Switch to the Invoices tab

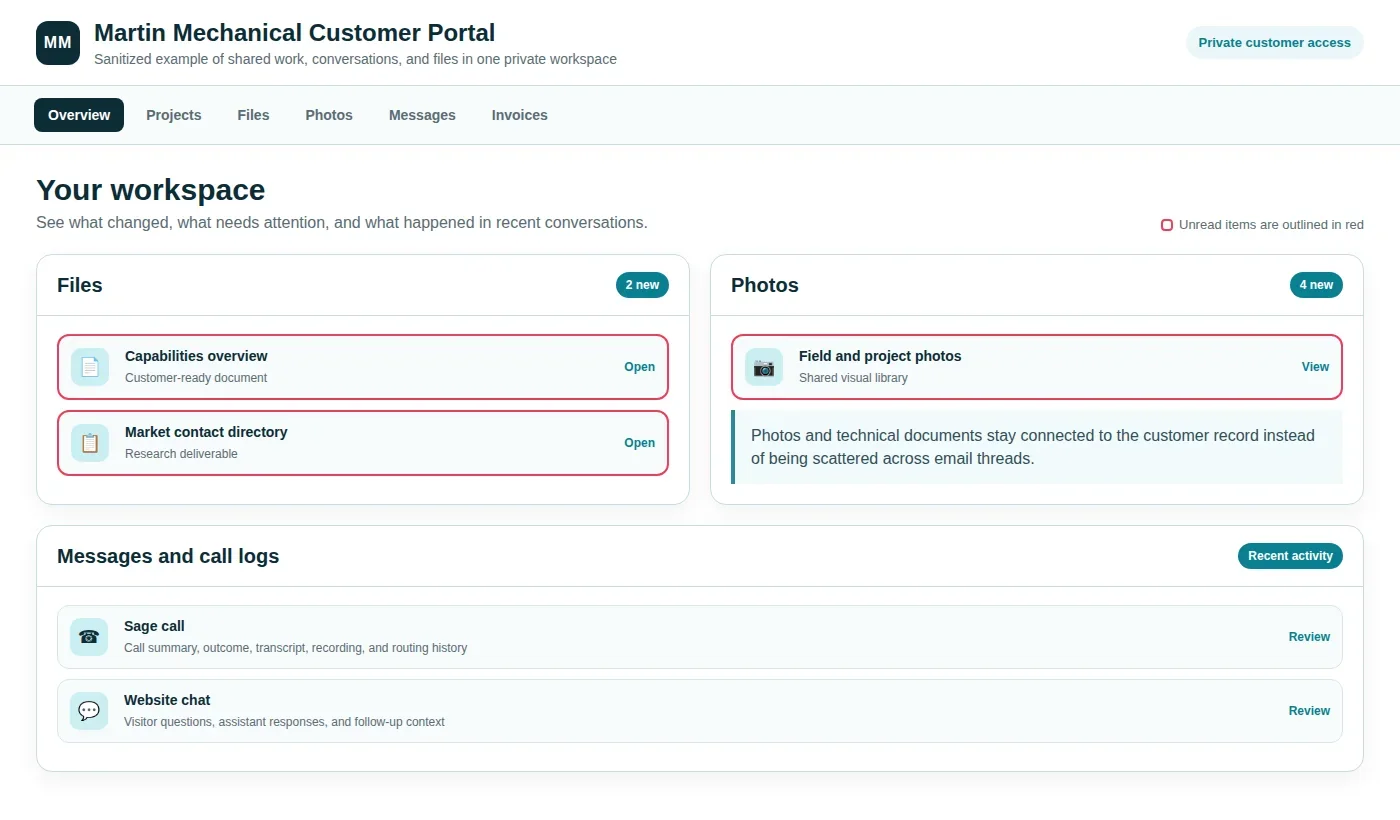(x=520, y=115)
